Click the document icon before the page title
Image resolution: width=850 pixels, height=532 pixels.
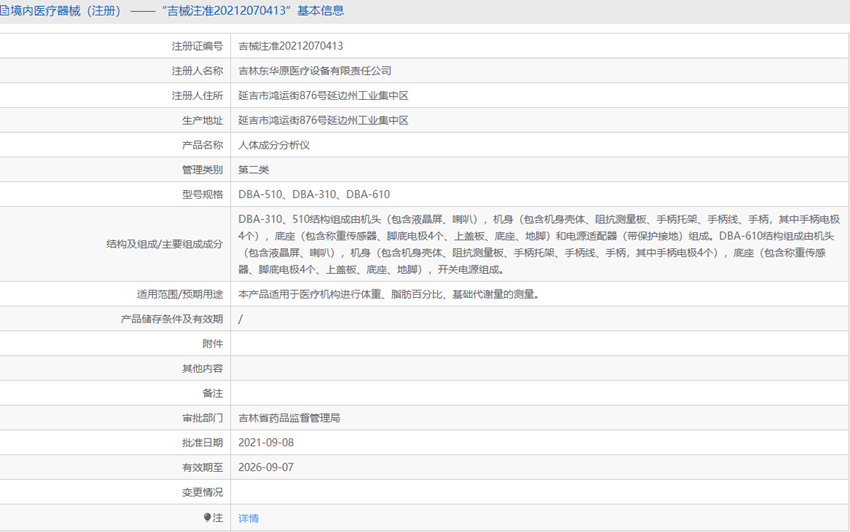[4, 11]
